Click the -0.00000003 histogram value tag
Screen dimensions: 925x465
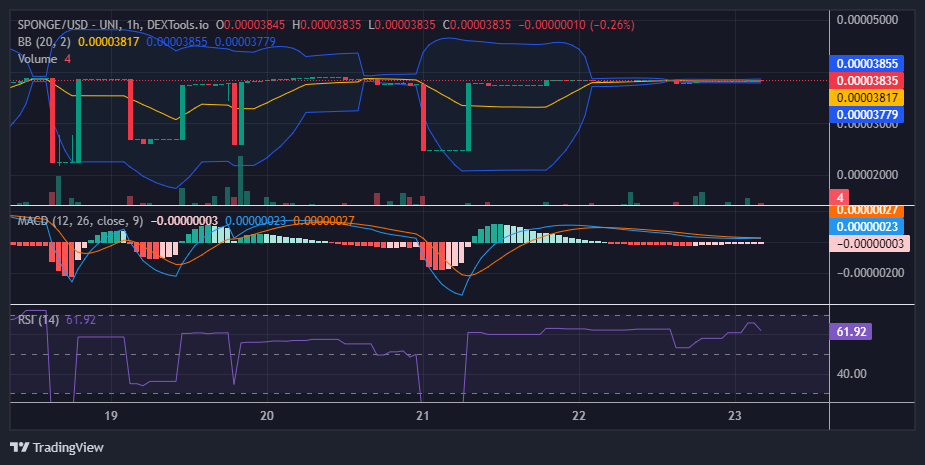point(869,243)
